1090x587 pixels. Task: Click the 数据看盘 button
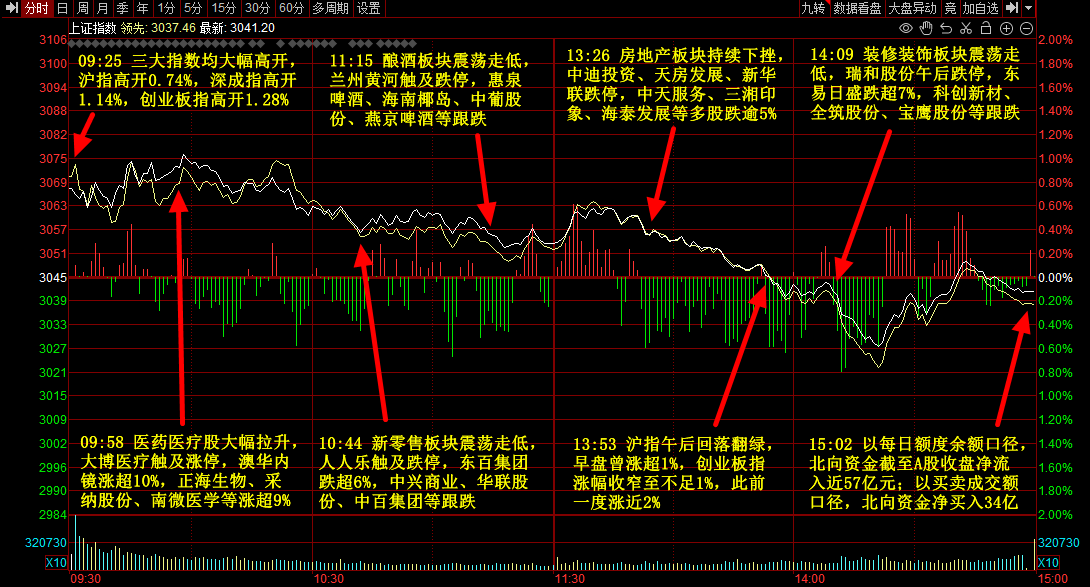click(857, 8)
